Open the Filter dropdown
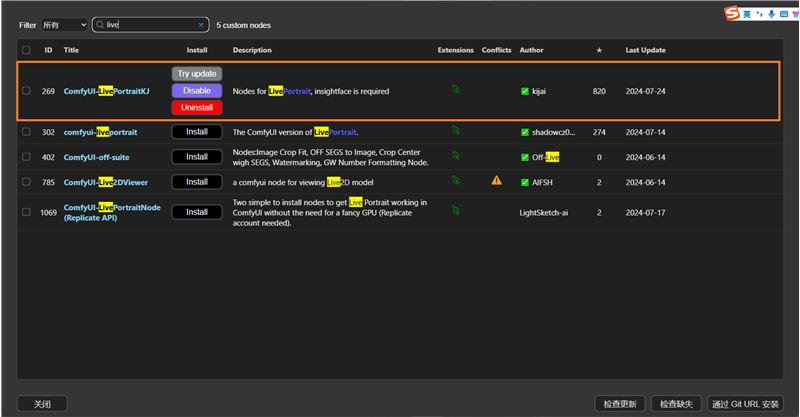The width and height of the screenshot is (800, 417). coord(64,24)
